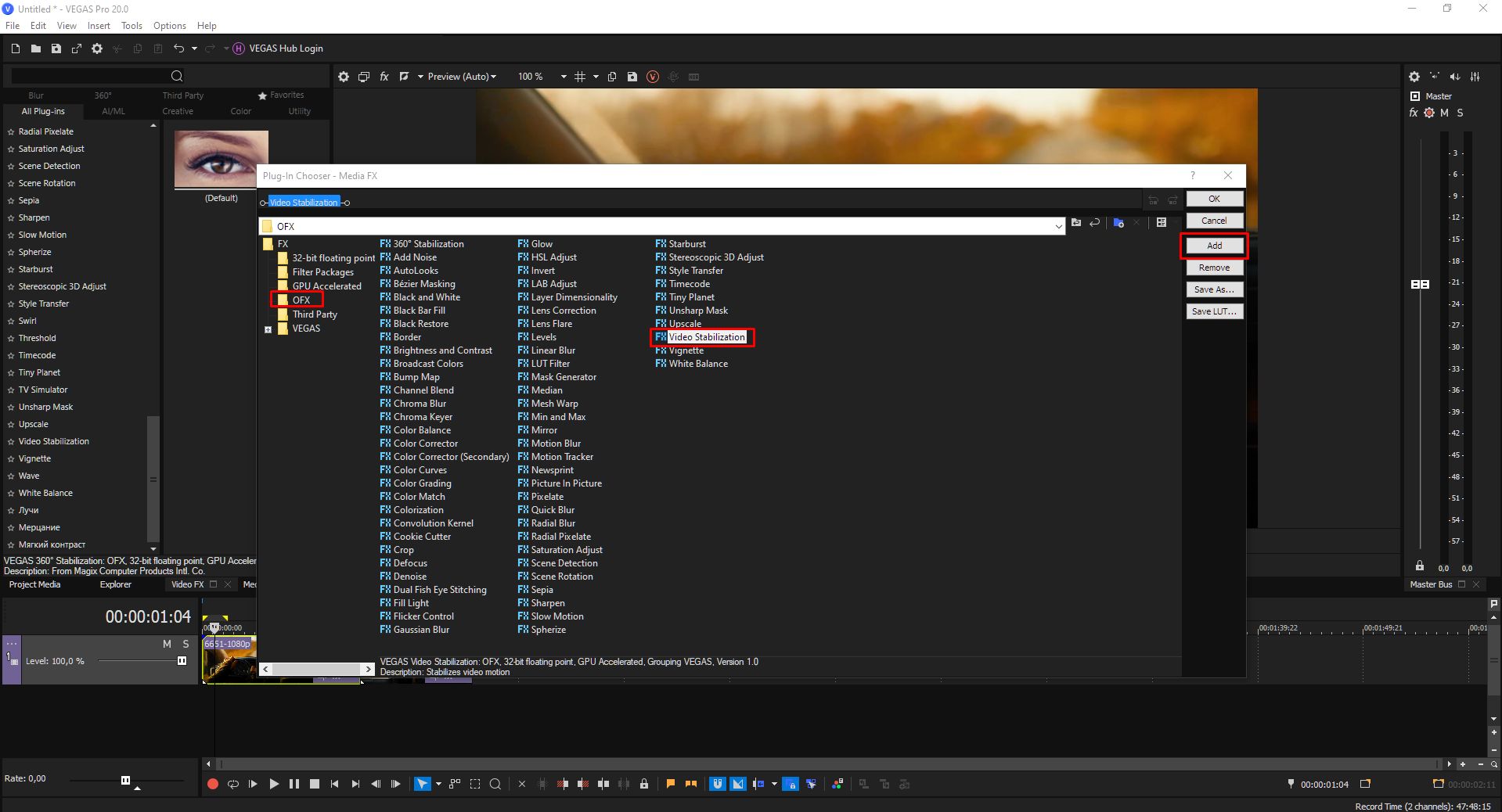Viewport: 1502px width, 812px height.
Task: Open the 100 % preview zoom dropdown
Action: (563, 77)
